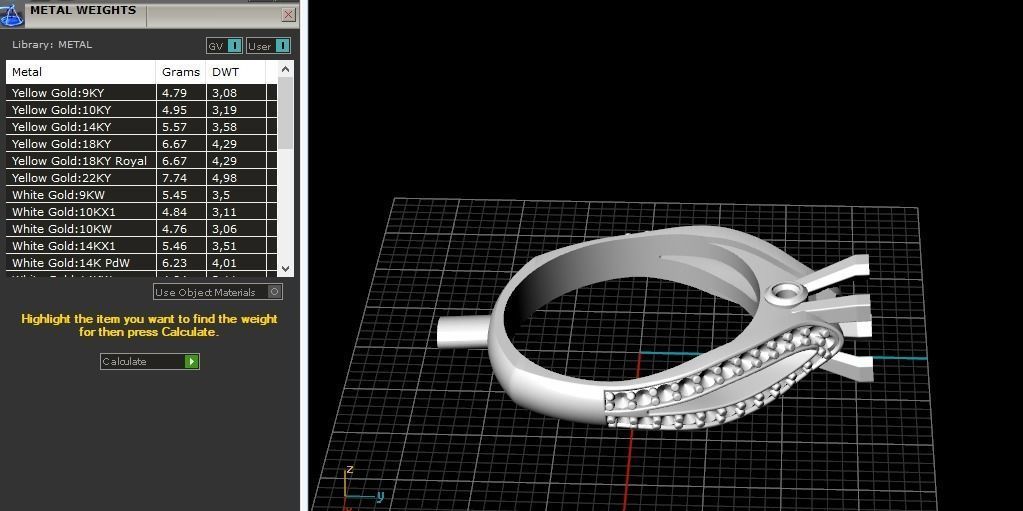Select the Yellow Gold:18KY row
Screen dimensions: 1023x511
click(x=141, y=144)
